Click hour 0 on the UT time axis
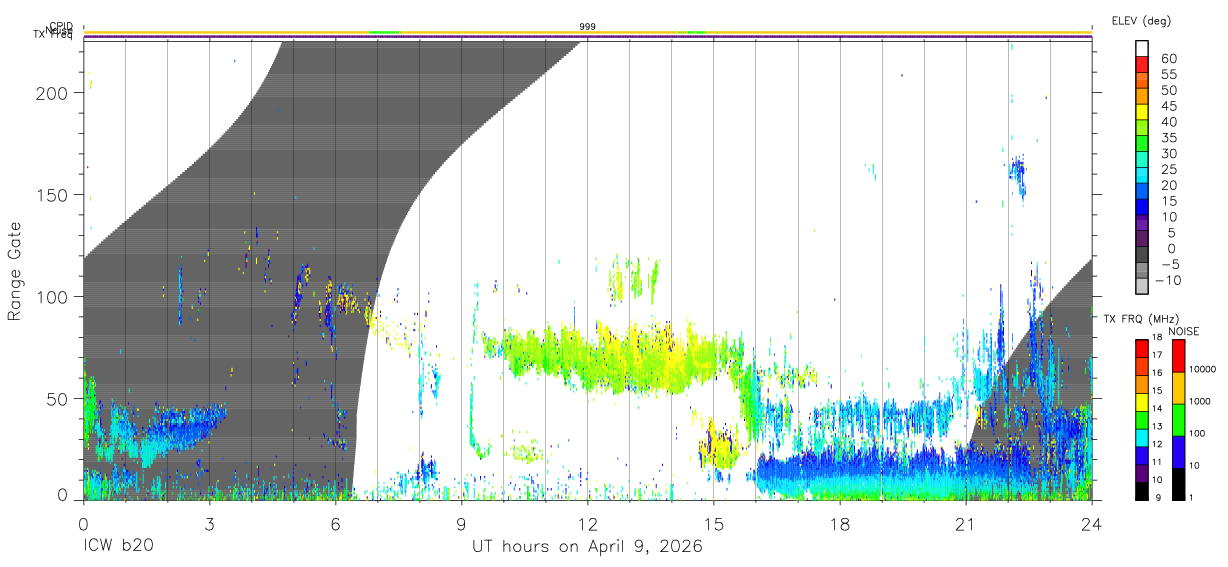1228x567 pixels. point(83,524)
